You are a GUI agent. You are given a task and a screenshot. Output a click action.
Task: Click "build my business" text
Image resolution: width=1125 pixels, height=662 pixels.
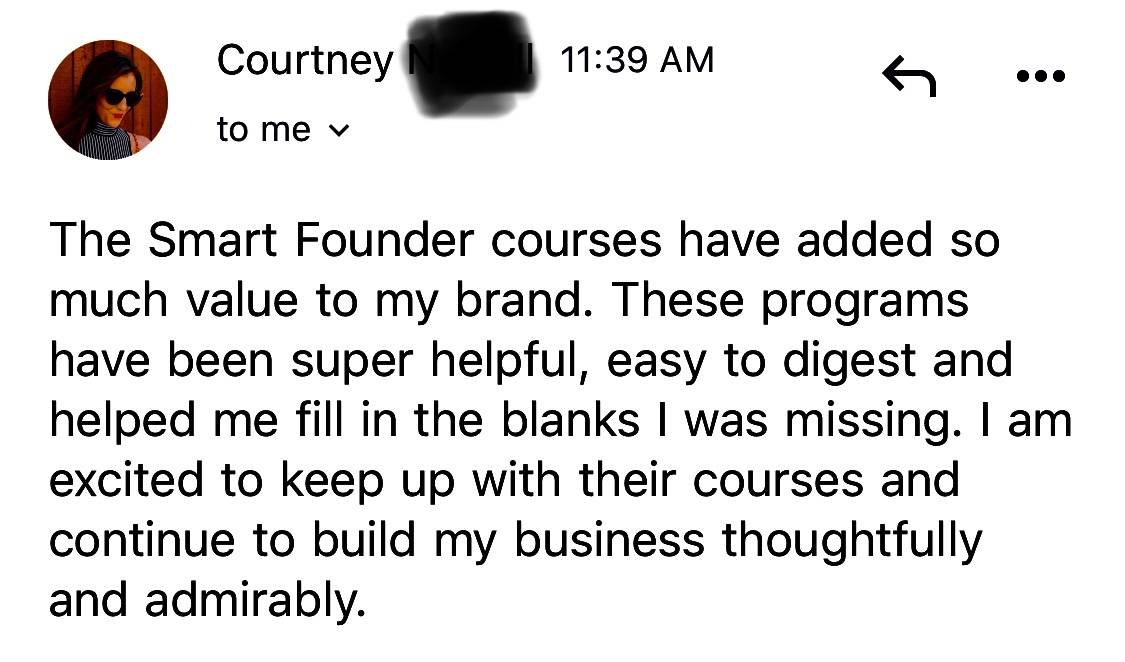click(508, 542)
